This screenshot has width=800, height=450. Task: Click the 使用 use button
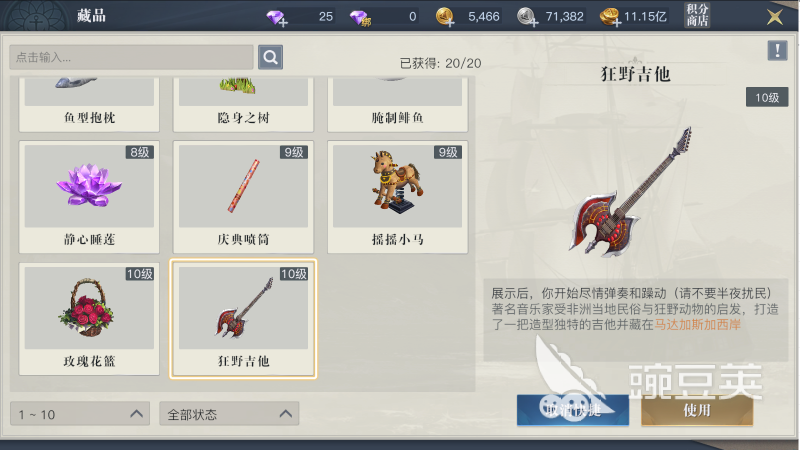(x=697, y=410)
